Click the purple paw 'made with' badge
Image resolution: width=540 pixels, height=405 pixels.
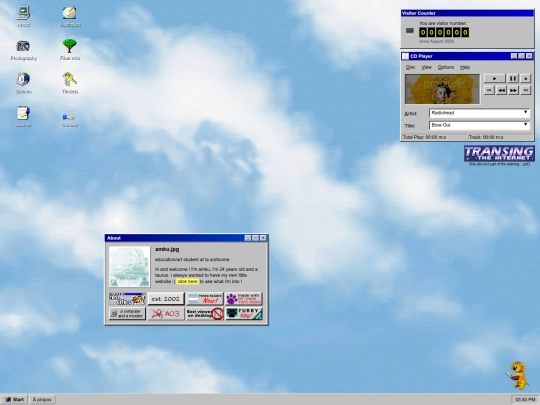[x=244, y=299]
